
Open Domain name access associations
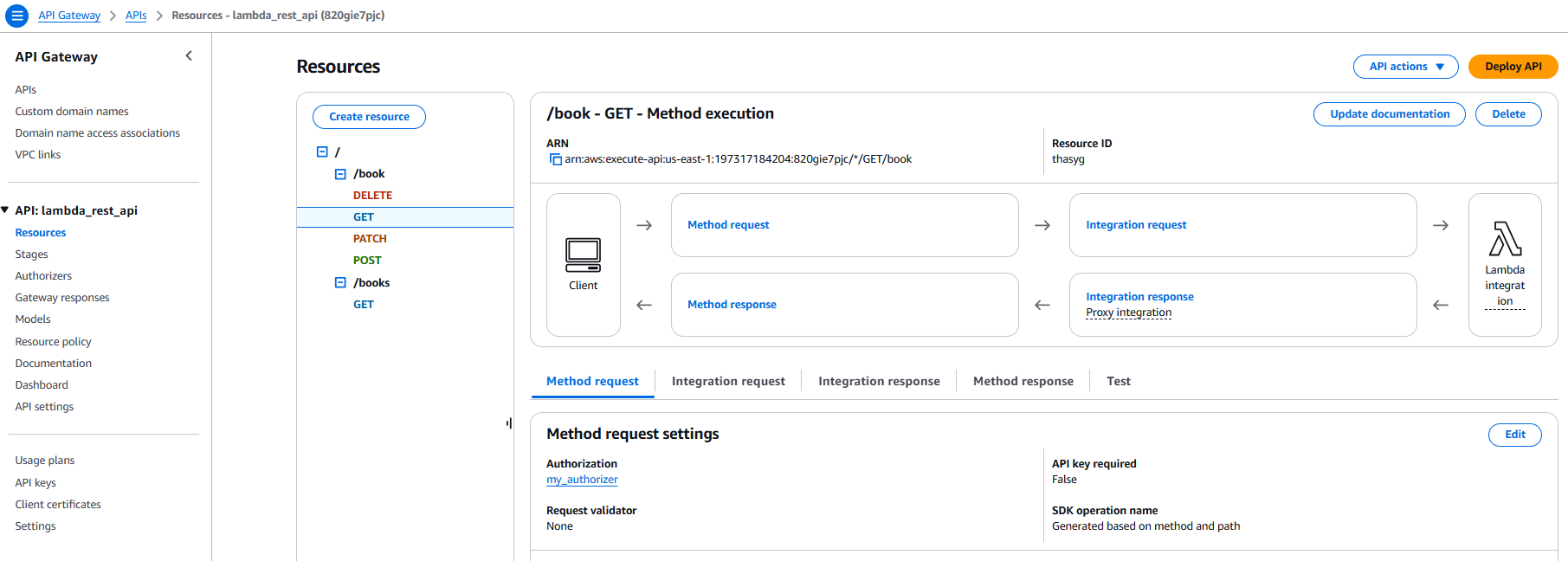pyautogui.click(x=98, y=133)
